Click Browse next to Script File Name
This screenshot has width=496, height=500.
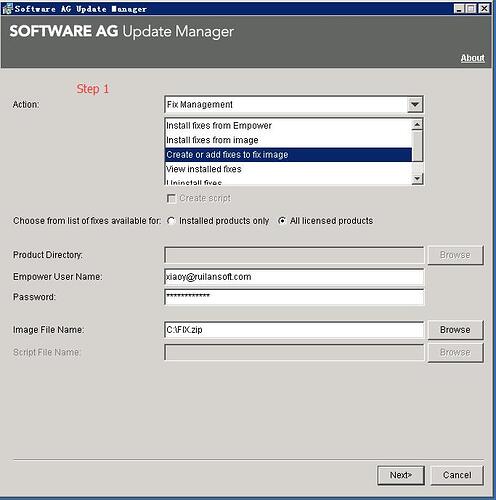[x=455, y=352]
